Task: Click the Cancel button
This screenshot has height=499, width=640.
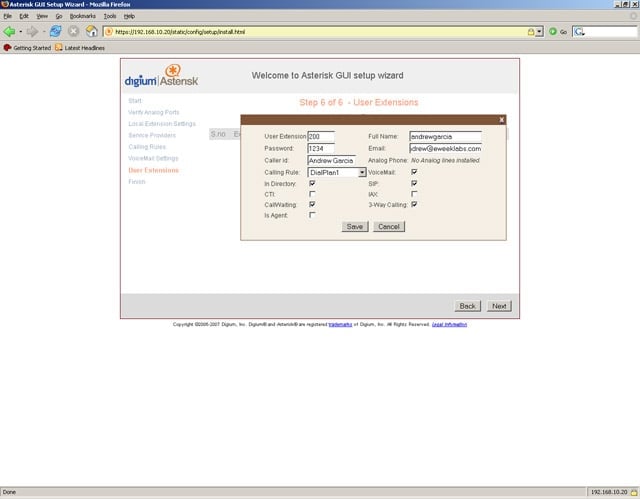Action: tap(389, 227)
